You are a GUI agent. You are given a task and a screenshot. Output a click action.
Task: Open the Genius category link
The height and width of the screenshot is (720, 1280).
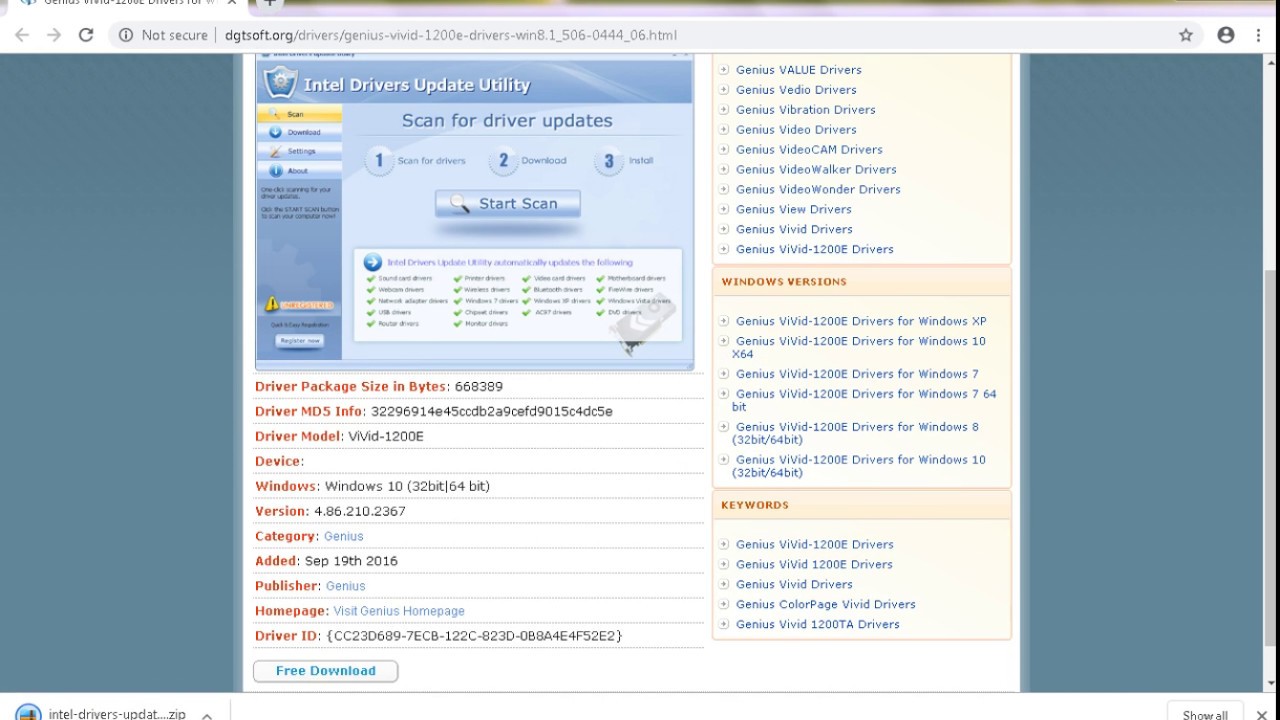coord(344,536)
